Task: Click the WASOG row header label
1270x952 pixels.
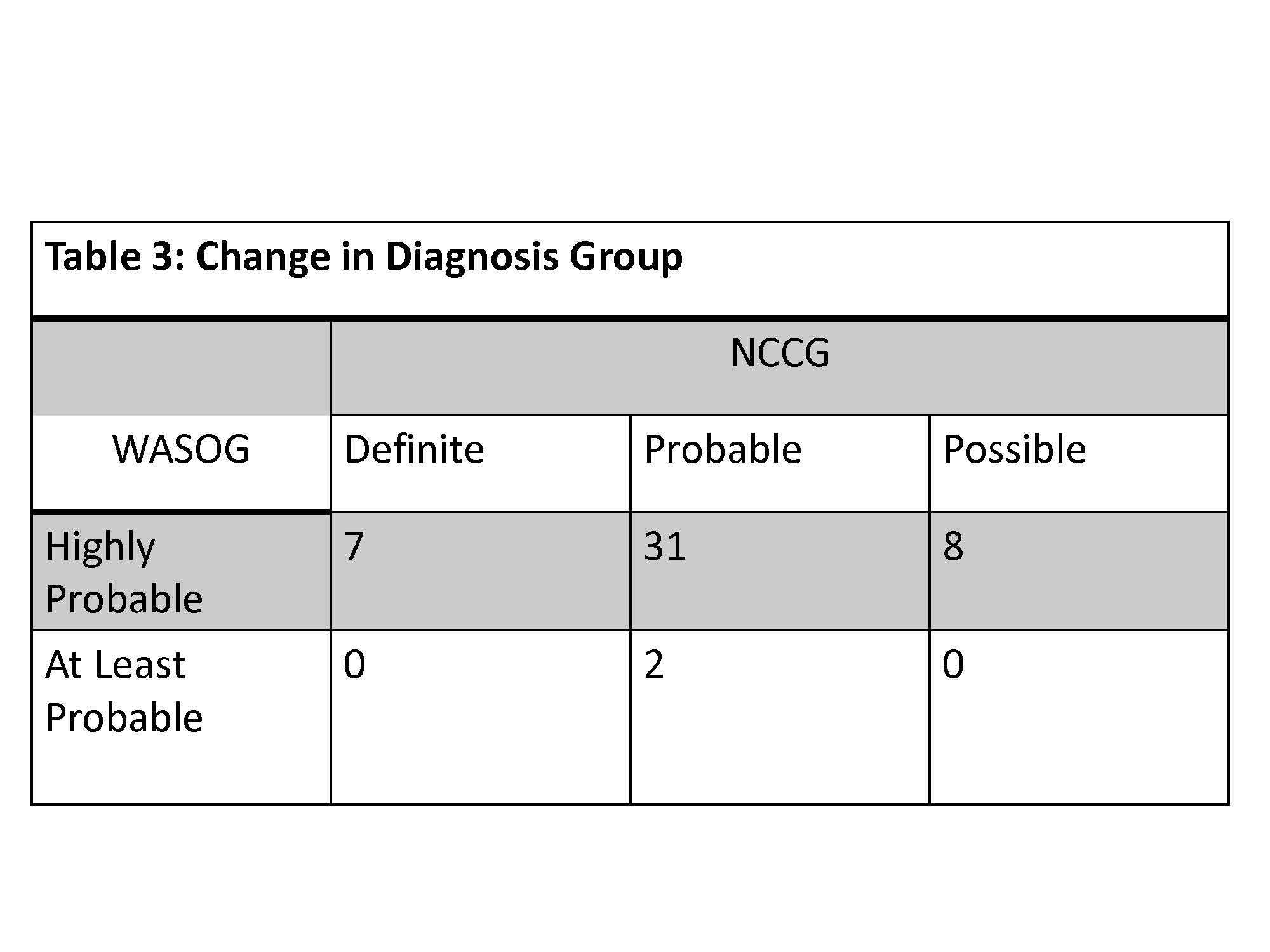Action: point(181,449)
